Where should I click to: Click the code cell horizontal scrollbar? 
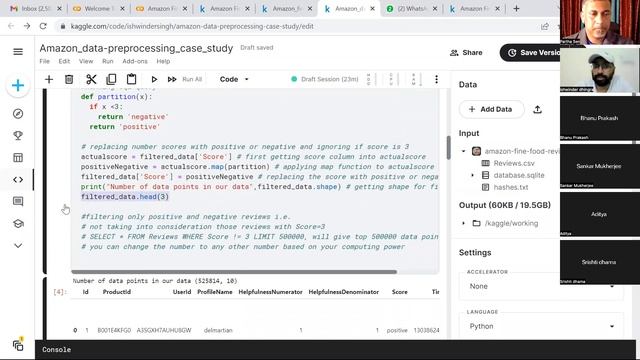point(234,272)
